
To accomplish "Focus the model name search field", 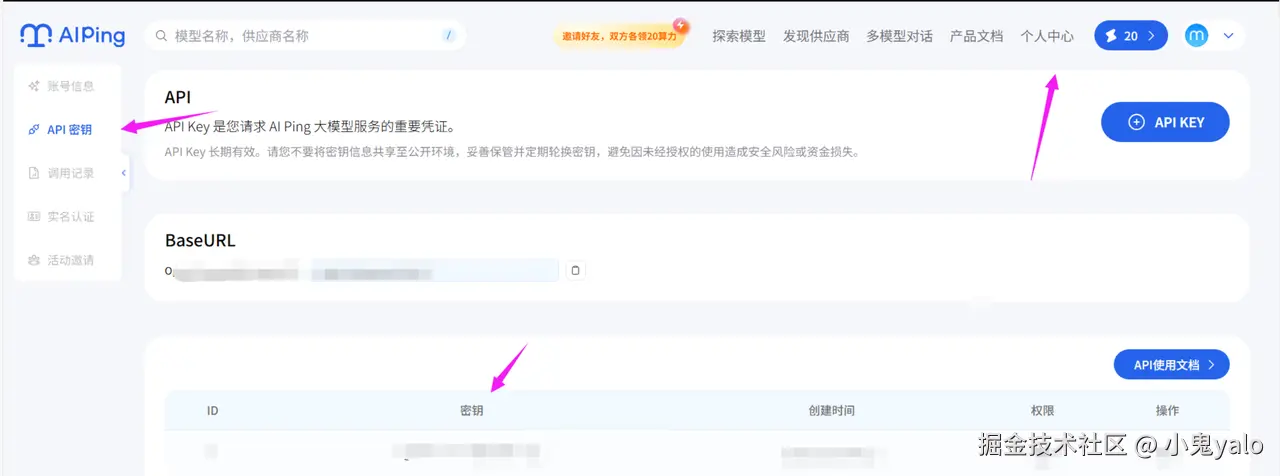I will tap(305, 36).
